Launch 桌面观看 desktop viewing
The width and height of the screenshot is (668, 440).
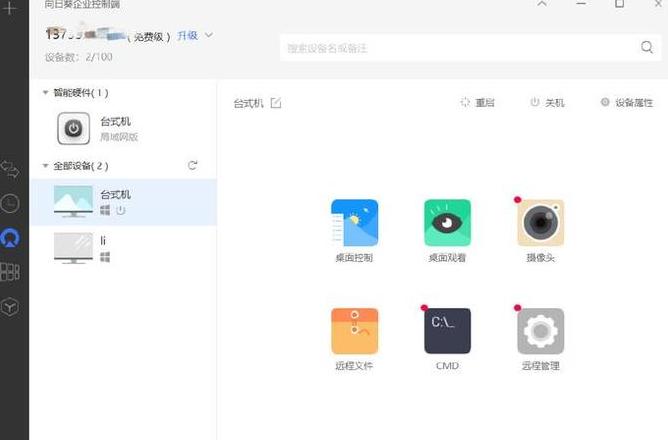tap(447, 223)
